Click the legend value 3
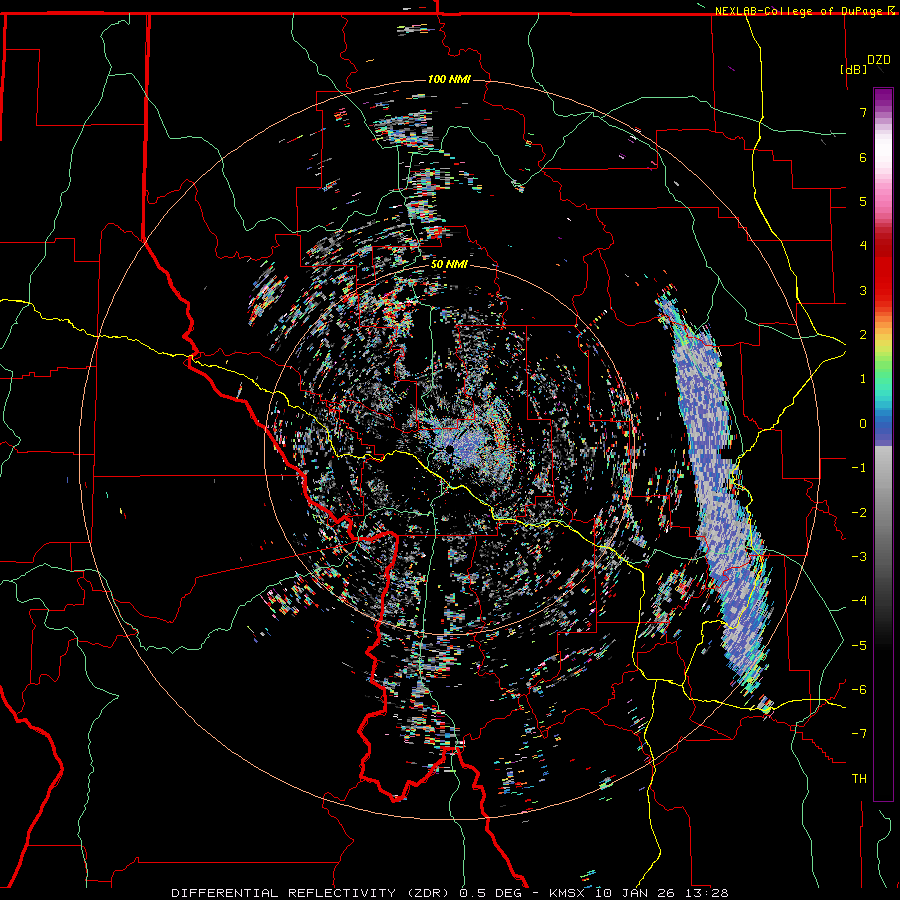Image resolution: width=900 pixels, height=900 pixels. point(863,290)
